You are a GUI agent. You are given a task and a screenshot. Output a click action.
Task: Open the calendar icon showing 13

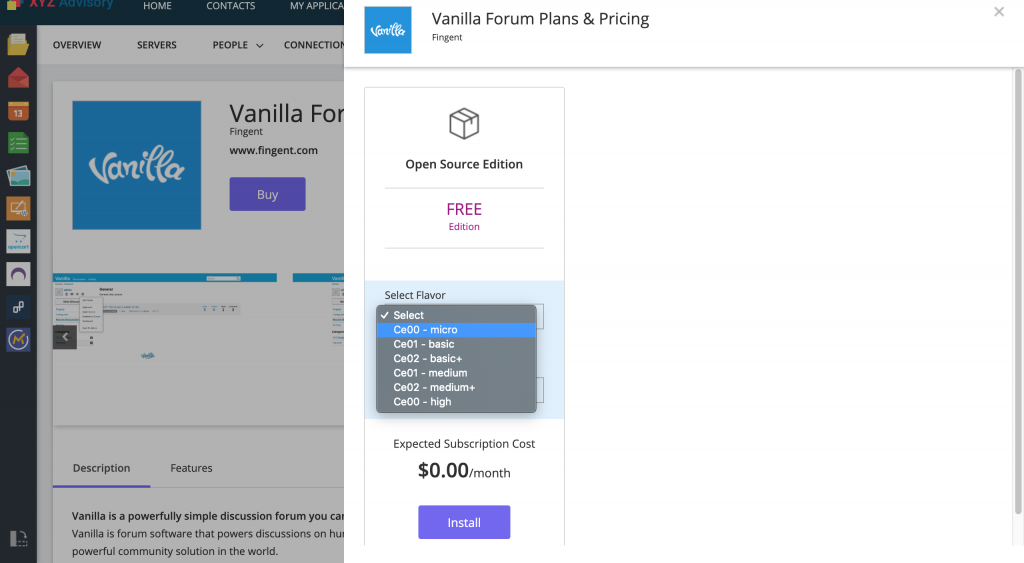(18, 111)
